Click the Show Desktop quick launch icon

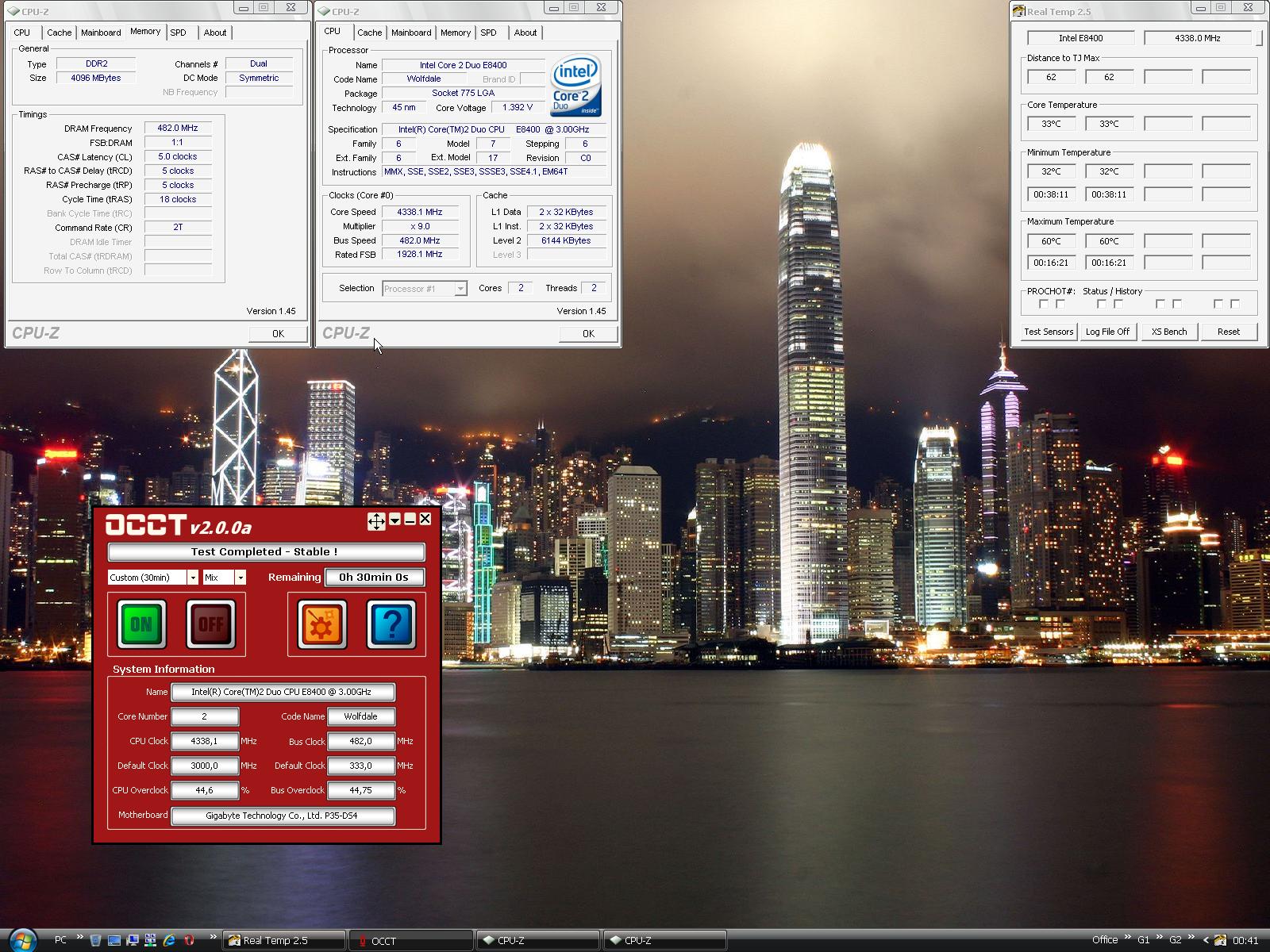(114, 940)
